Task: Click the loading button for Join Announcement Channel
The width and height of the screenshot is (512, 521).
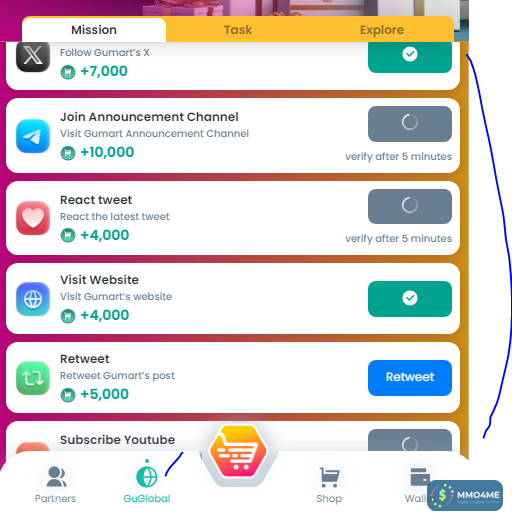Action: 410,124
